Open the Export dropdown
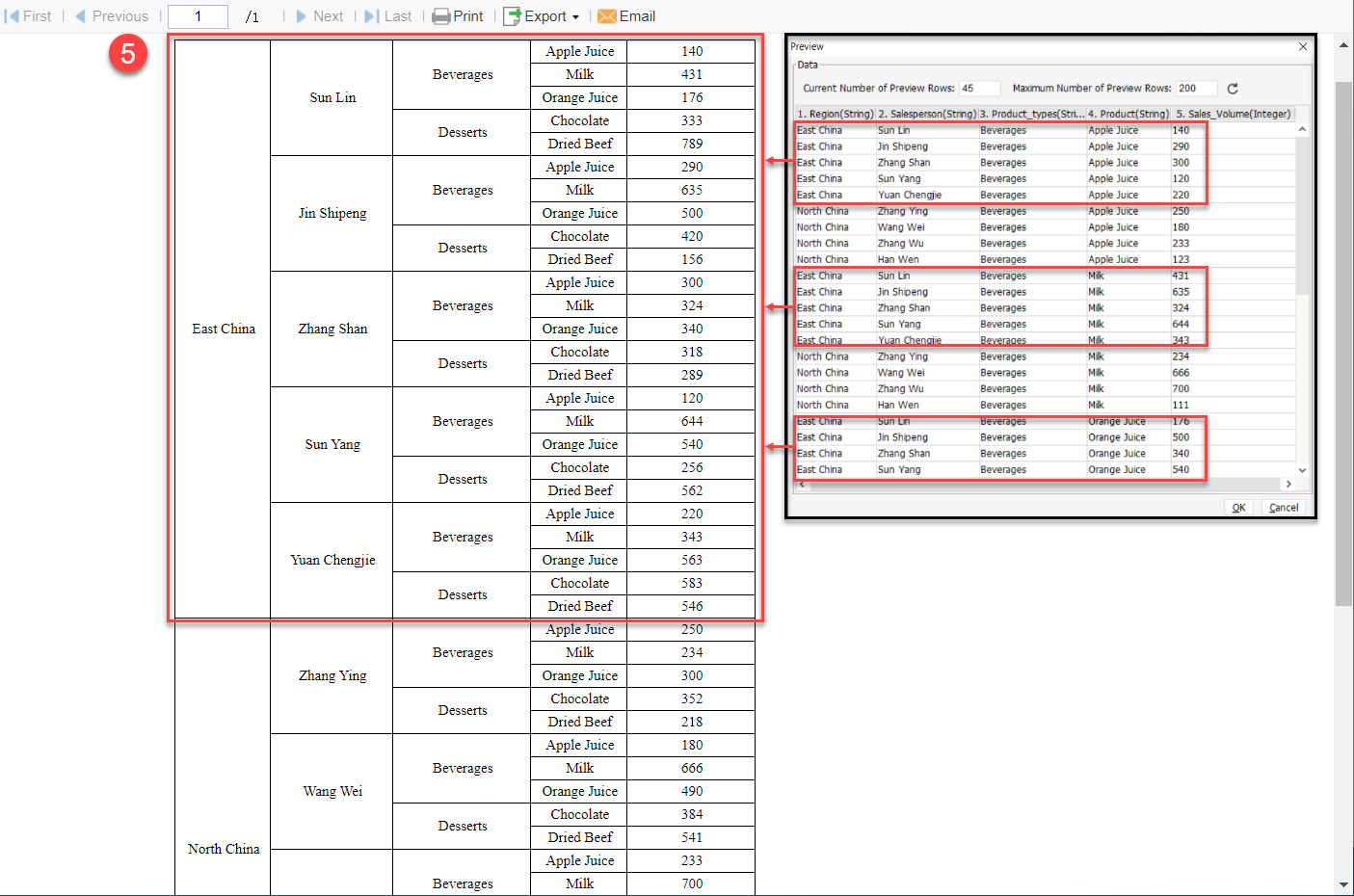Viewport: 1354px width, 896px height. pos(542,16)
